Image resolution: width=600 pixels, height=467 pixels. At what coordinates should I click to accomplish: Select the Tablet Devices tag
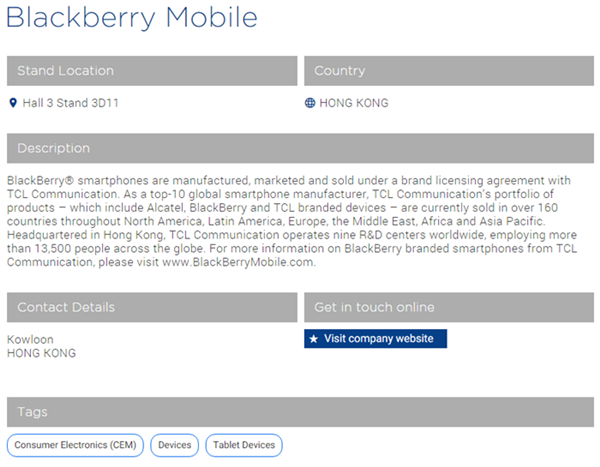click(244, 445)
